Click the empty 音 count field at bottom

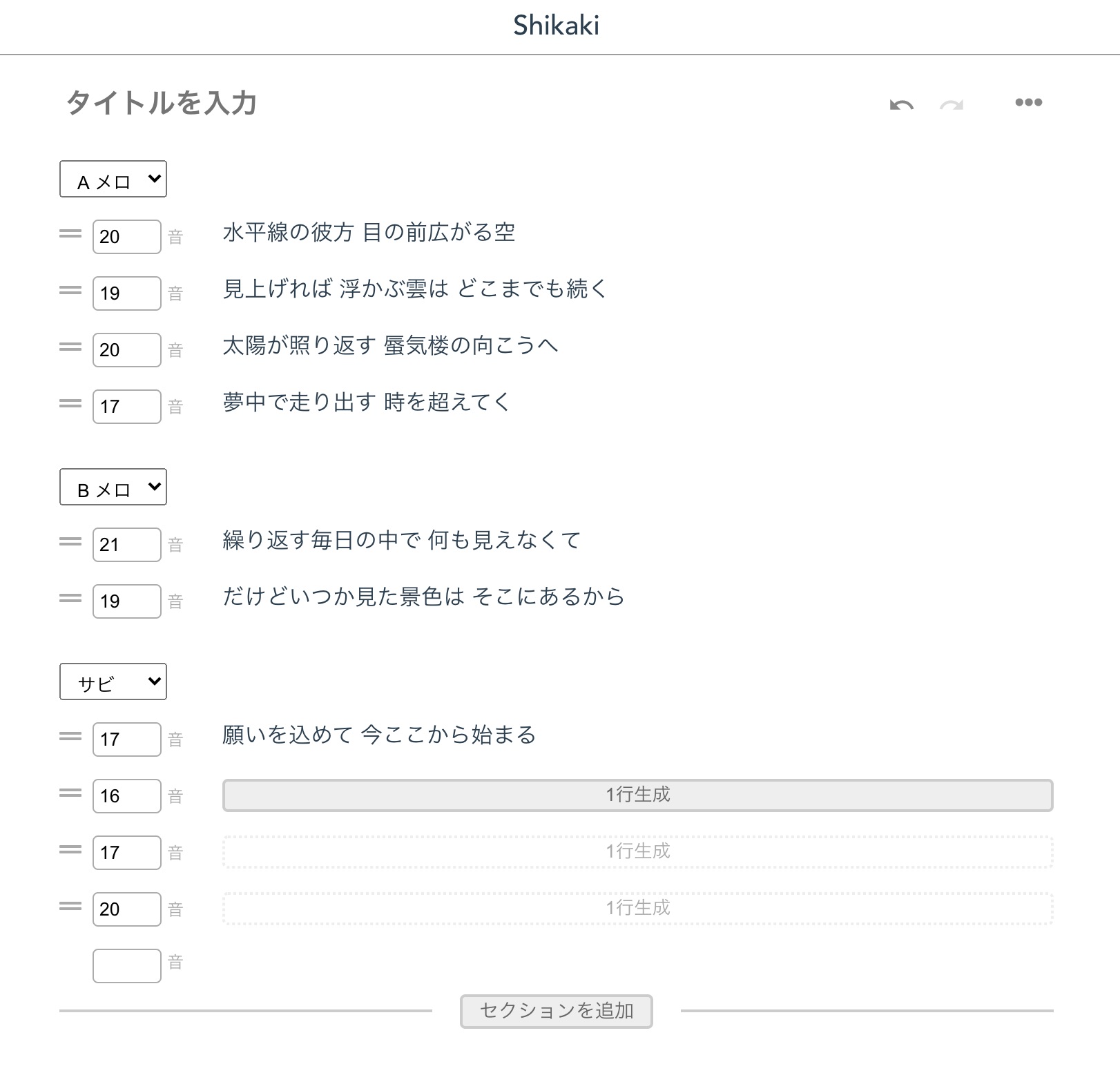click(126, 965)
